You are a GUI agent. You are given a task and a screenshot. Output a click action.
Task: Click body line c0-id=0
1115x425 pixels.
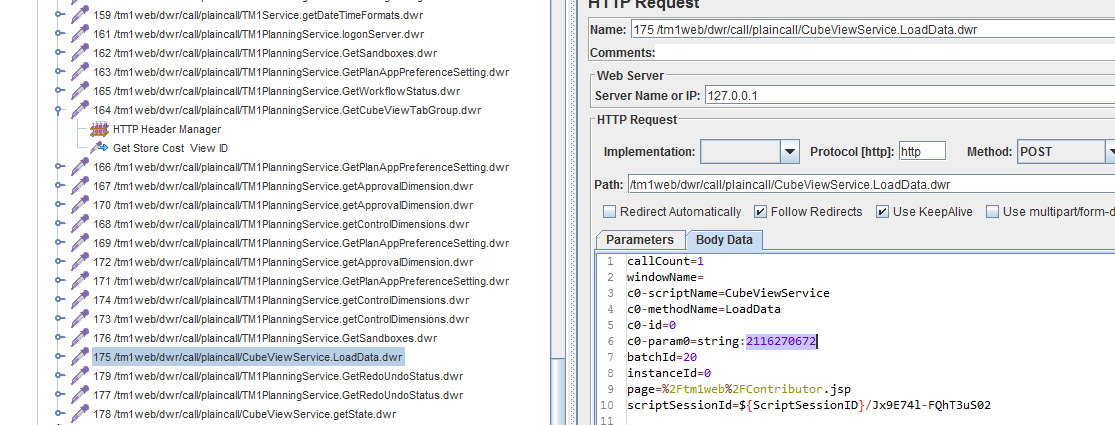coord(651,326)
